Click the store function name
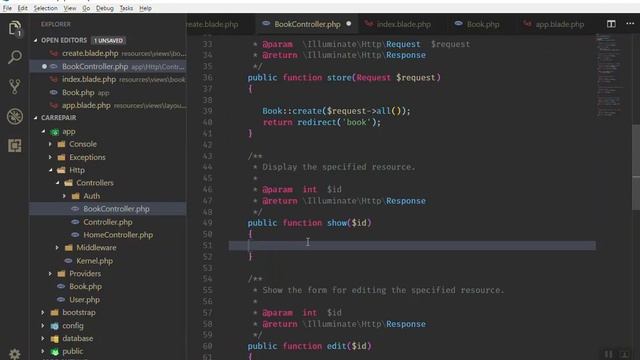640x360 pixels. (x=339, y=78)
